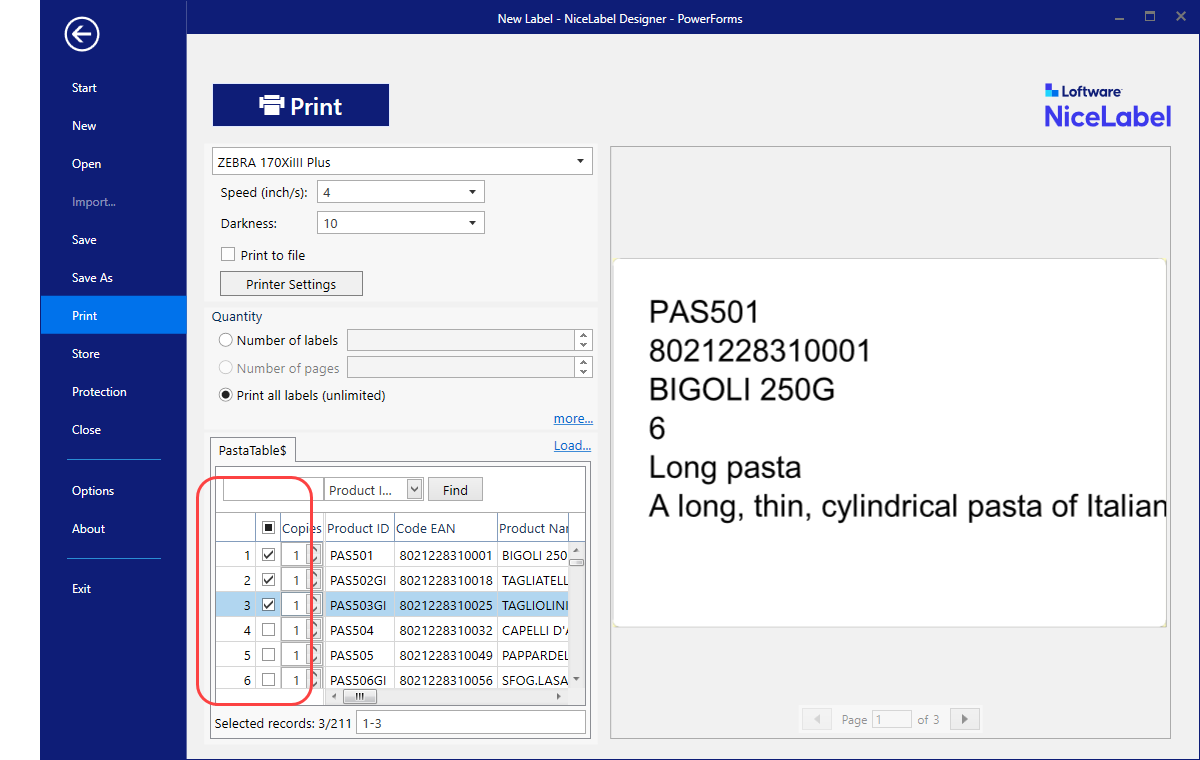Uncheck the checkbox for row PAS501
This screenshot has height=760, width=1200.
(268, 554)
